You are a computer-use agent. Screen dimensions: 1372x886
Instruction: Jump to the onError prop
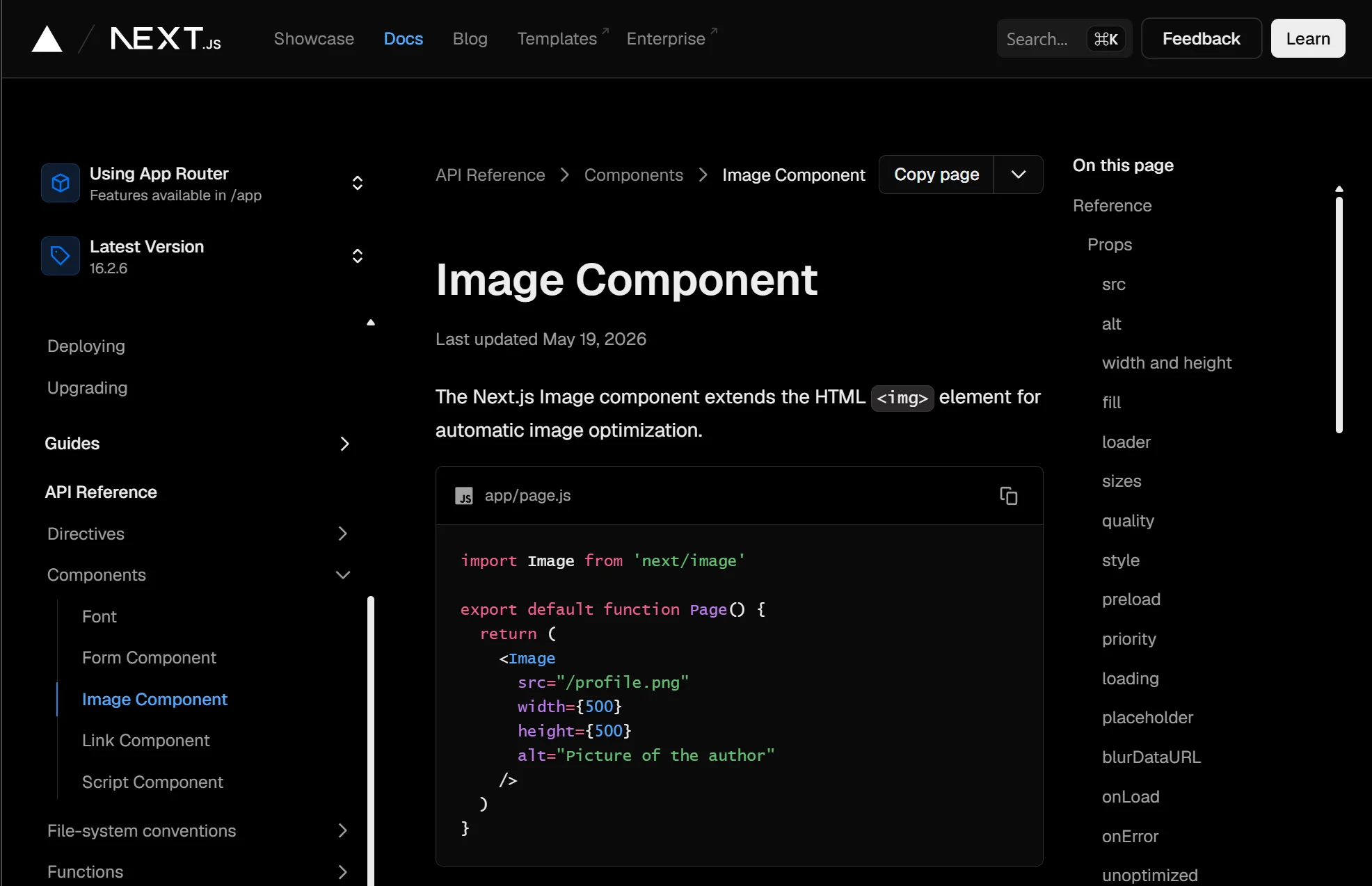1130,837
